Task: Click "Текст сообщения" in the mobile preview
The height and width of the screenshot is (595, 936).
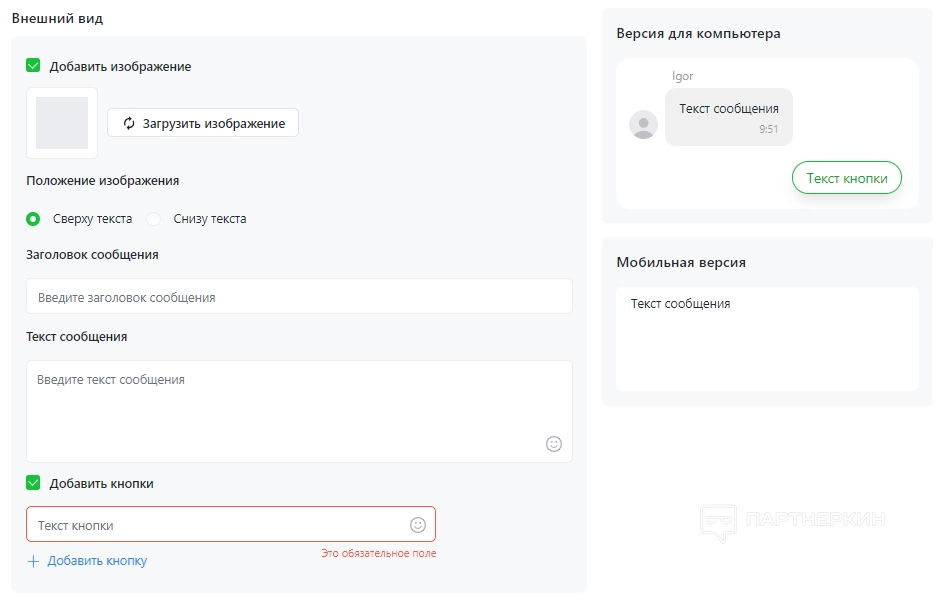Action: [x=680, y=304]
